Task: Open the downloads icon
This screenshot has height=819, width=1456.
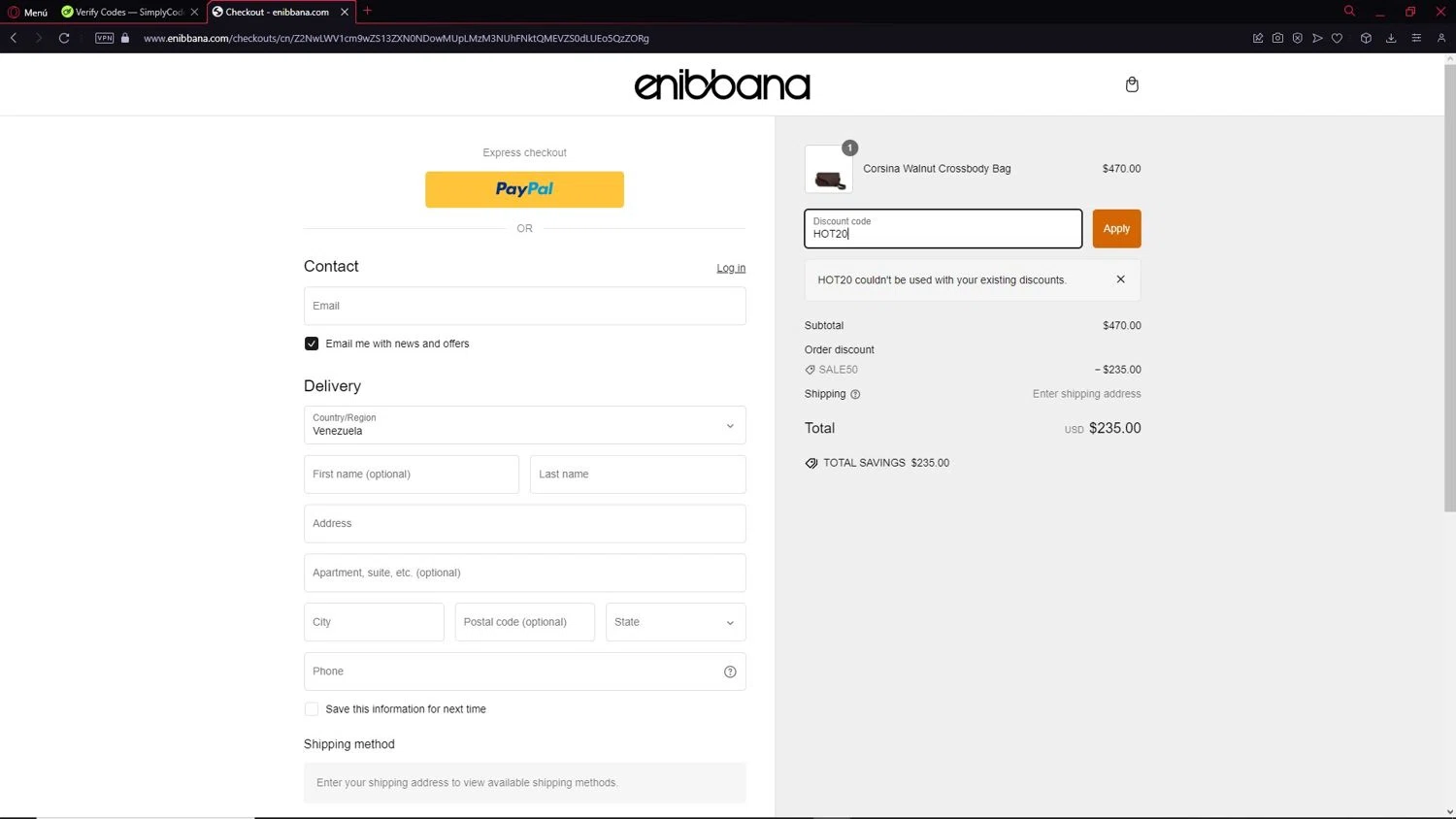Action: click(1391, 38)
